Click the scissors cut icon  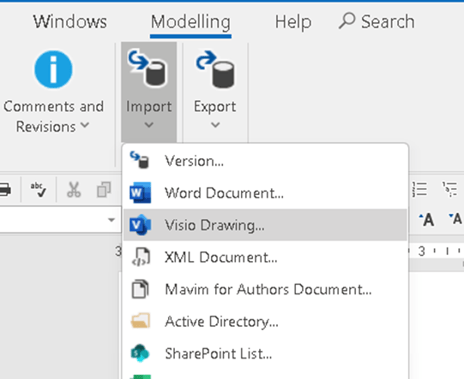coord(74,190)
